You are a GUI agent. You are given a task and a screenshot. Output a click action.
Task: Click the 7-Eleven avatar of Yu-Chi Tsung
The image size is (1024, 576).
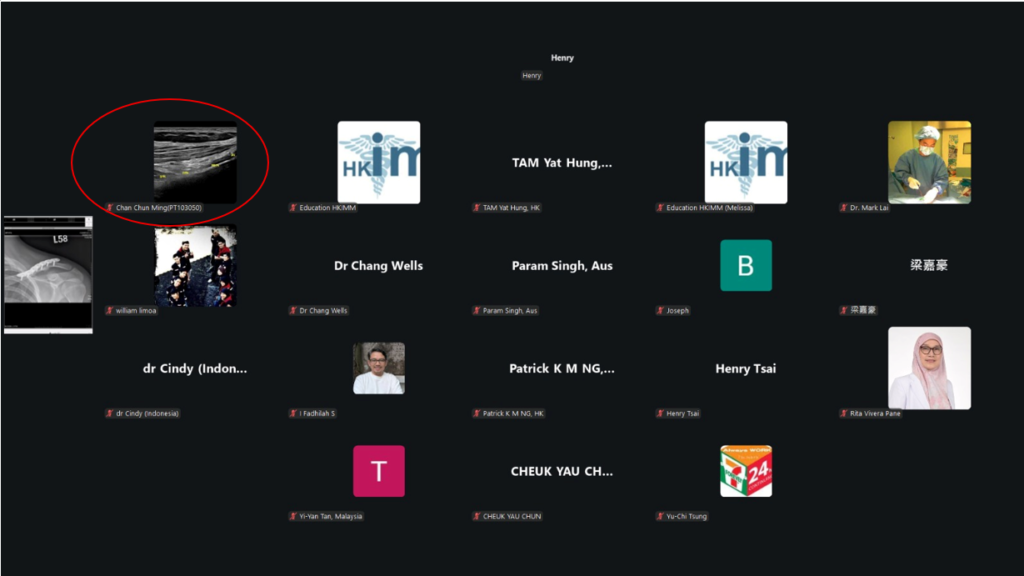tap(745, 471)
